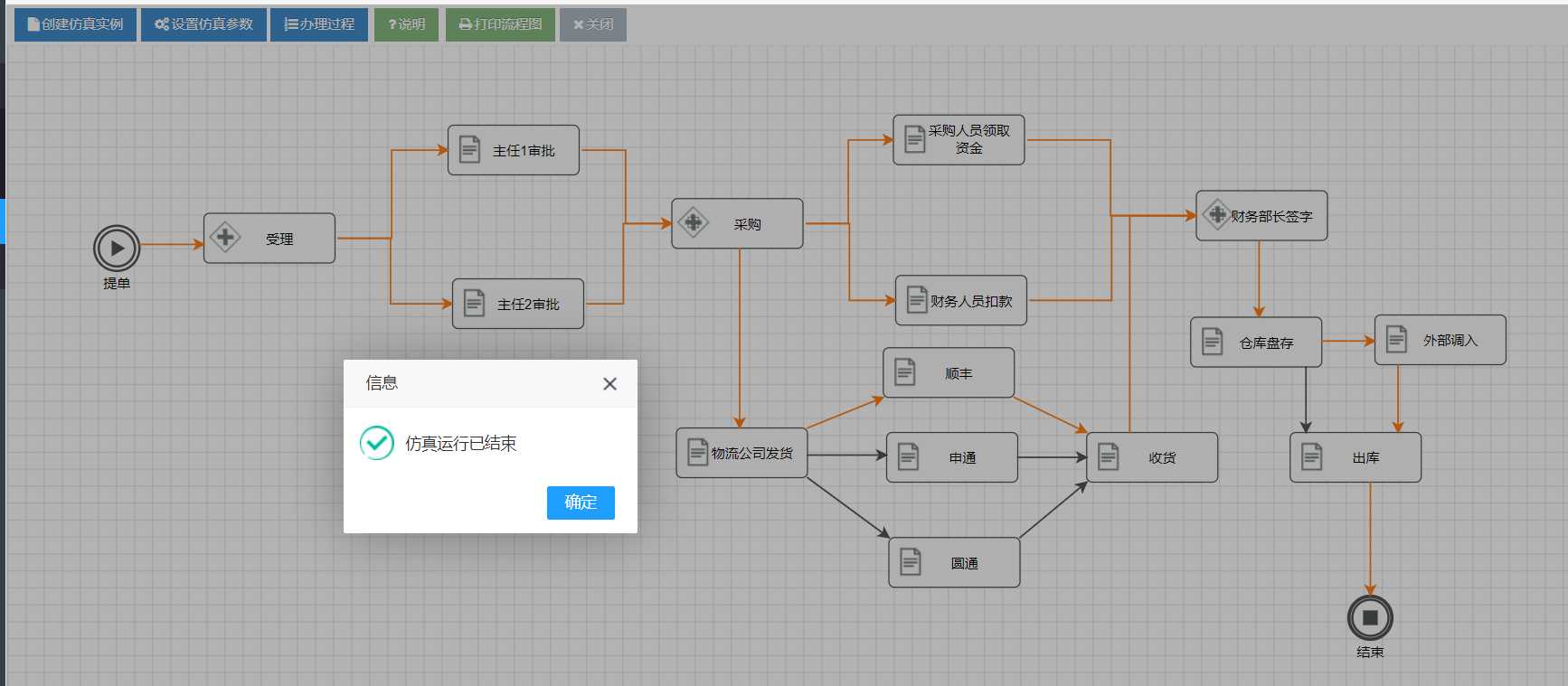Viewport: 1568px width, 686px height.
Task: Click the 提单 start event icon
Action: pos(117,249)
